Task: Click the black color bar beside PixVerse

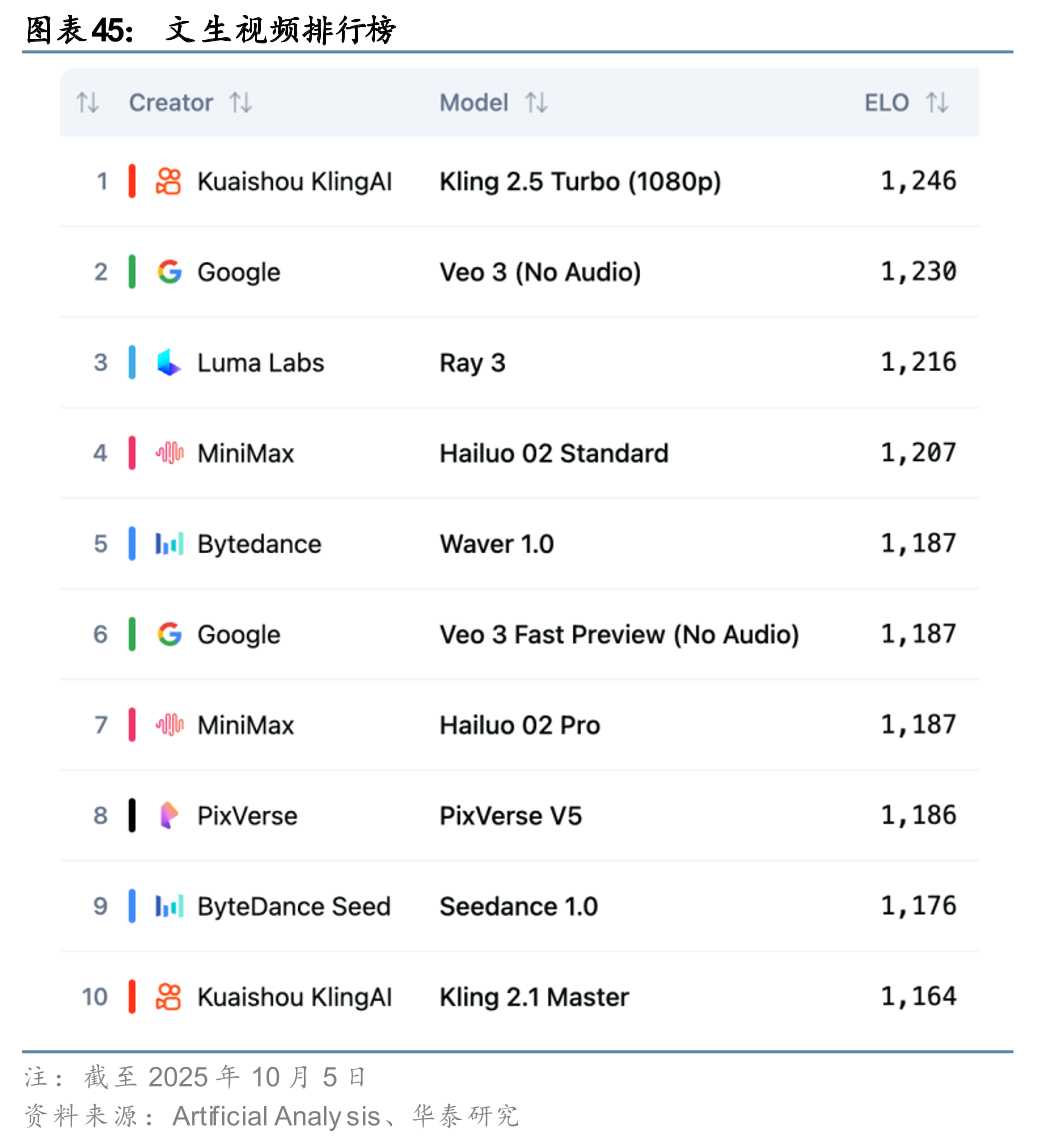Action: 132,815
